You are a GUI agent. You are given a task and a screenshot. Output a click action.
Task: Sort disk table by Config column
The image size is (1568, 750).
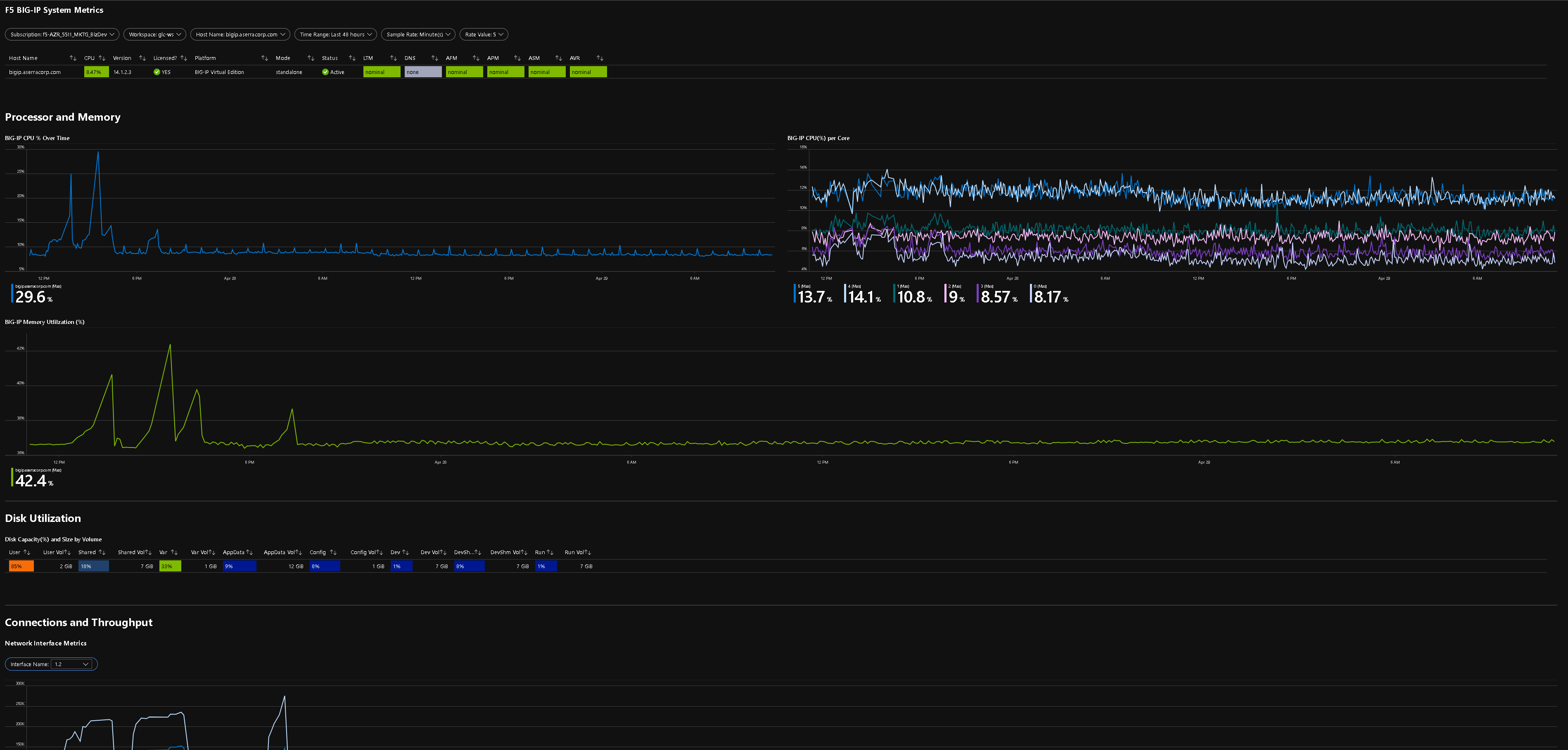pos(333,552)
